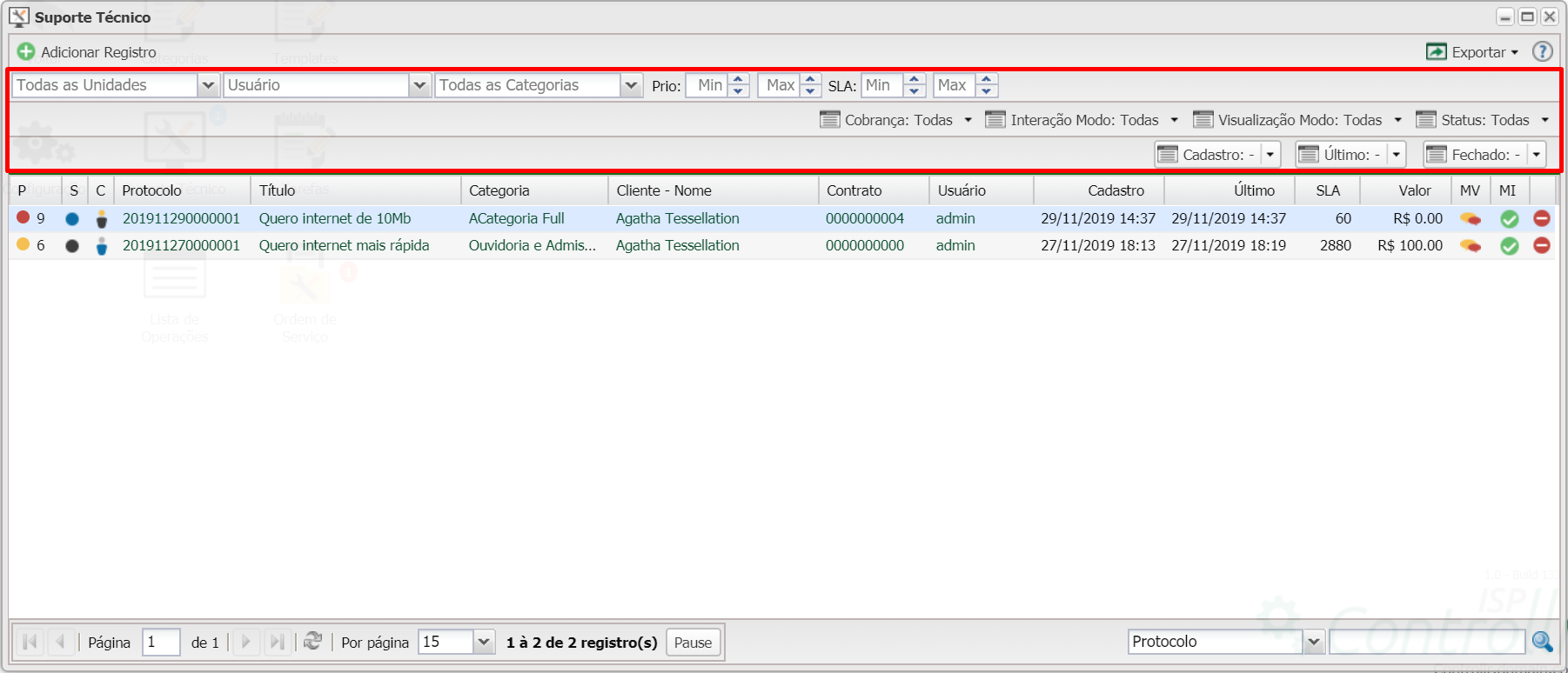The width and height of the screenshot is (1568, 673).
Task: Open the Cadastro date filter button
Action: [x=1217, y=155]
